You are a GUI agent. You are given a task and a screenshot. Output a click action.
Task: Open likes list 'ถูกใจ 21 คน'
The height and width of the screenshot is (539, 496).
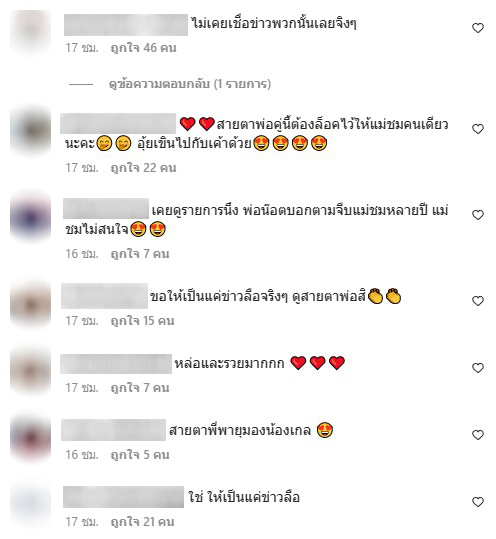click(142, 522)
